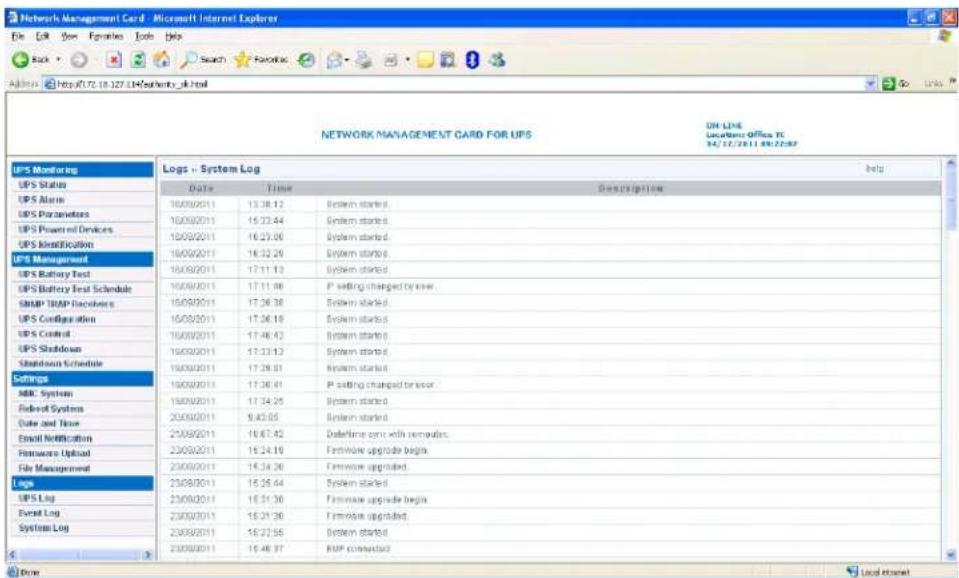Open the Date and Time link
Image resolution: width=959 pixels, height=578 pixels.
point(49,423)
